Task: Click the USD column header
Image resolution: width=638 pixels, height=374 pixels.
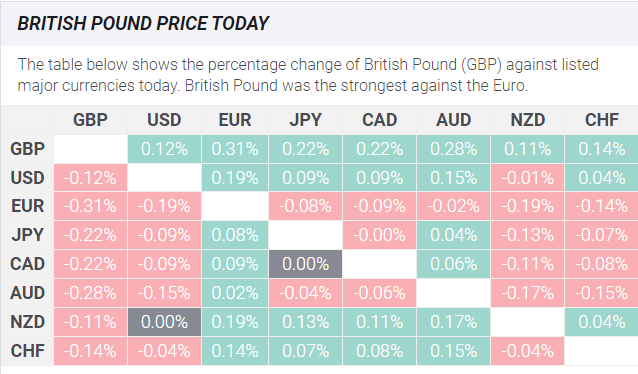Action: point(164,120)
